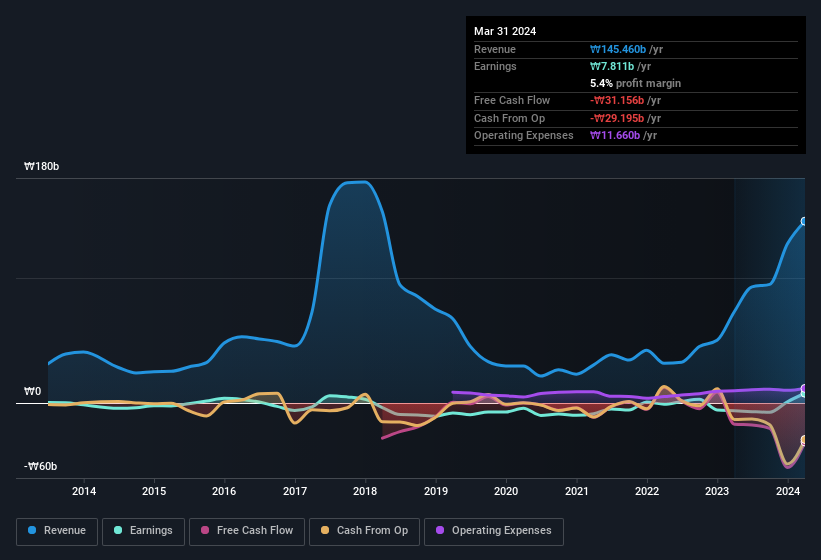The width and height of the screenshot is (821, 560).
Task: Click the 2022 x-axis label
Action: coord(647,491)
